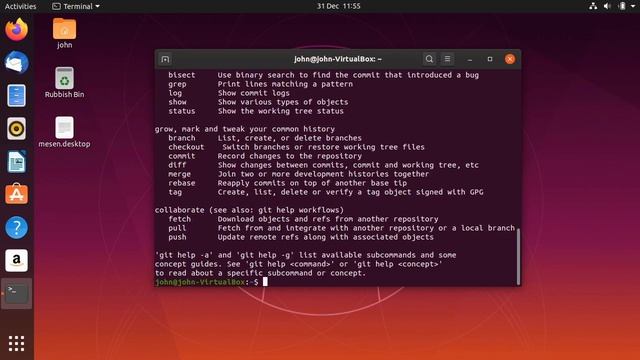Open the Files manager in dock
640x360 pixels.
click(x=16, y=96)
